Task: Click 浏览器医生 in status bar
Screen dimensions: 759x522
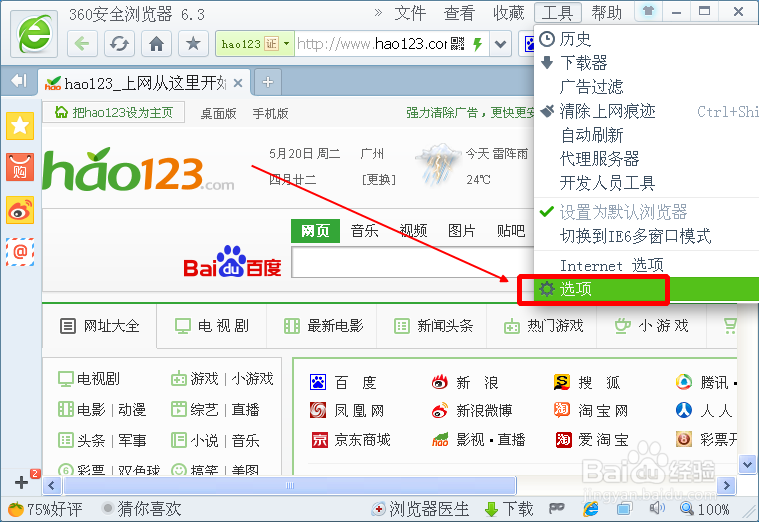Action: (x=420, y=509)
